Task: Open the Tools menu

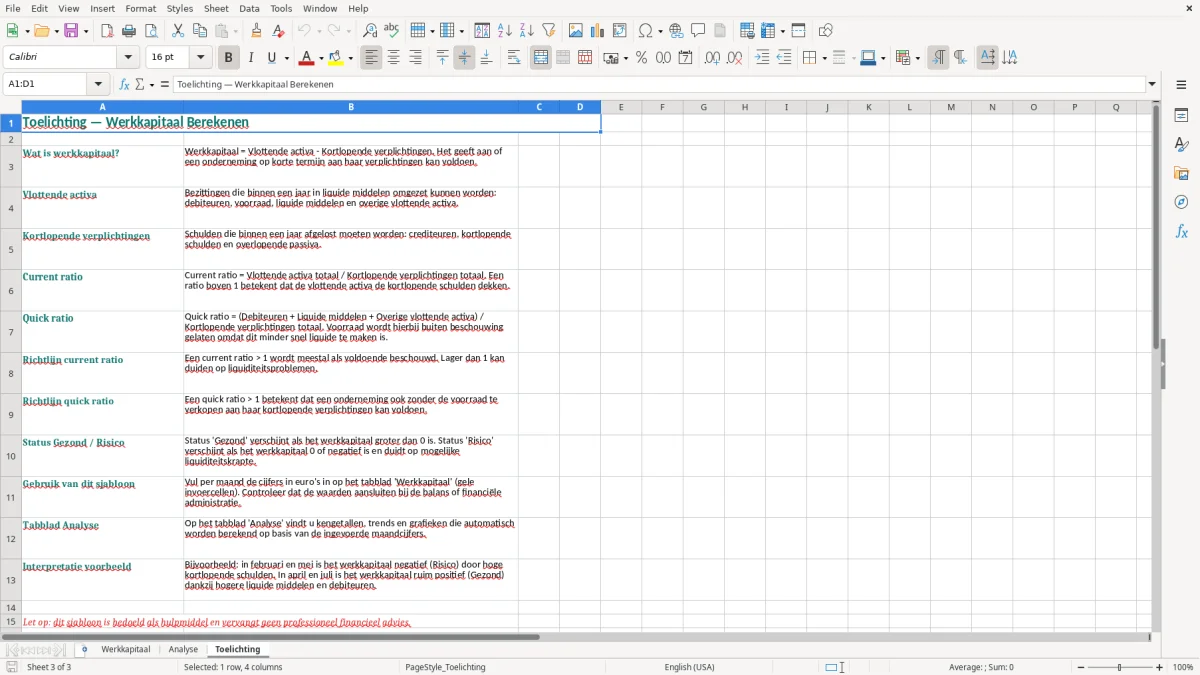Action: point(281,8)
